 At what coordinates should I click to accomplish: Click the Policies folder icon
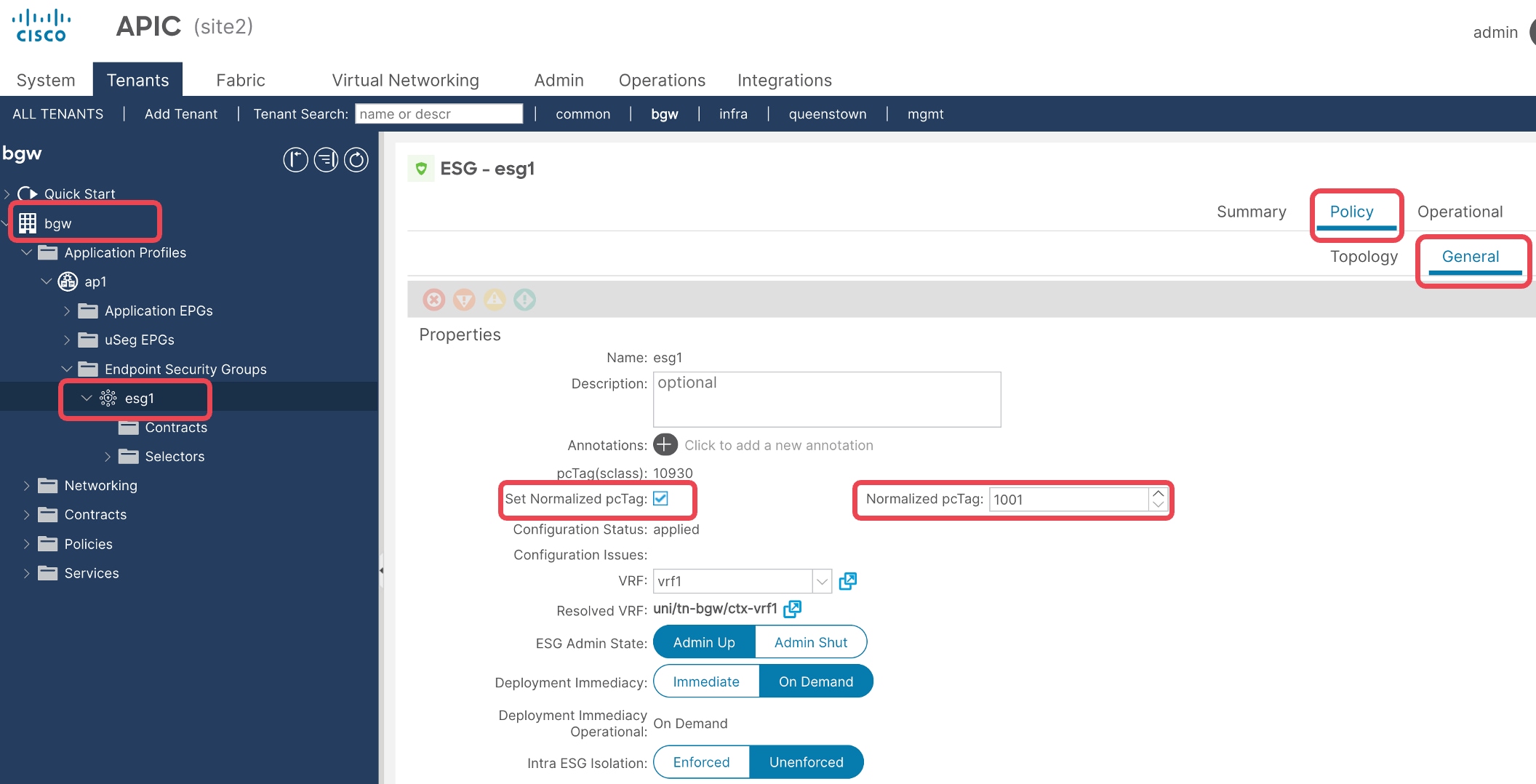point(48,544)
